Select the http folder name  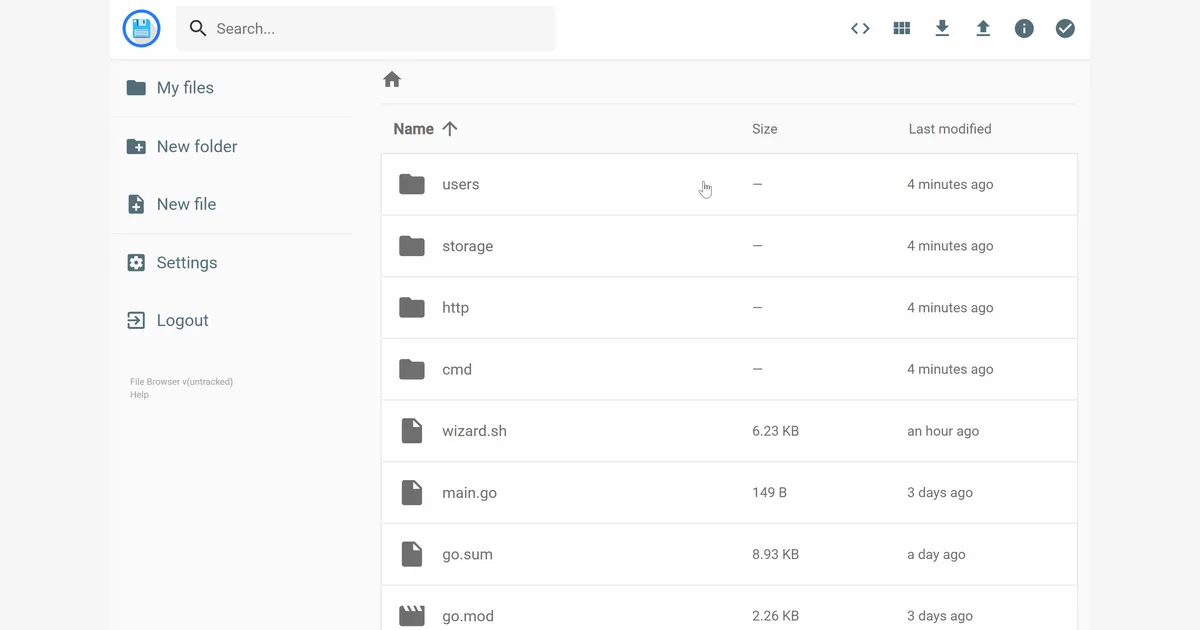pos(455,308)
